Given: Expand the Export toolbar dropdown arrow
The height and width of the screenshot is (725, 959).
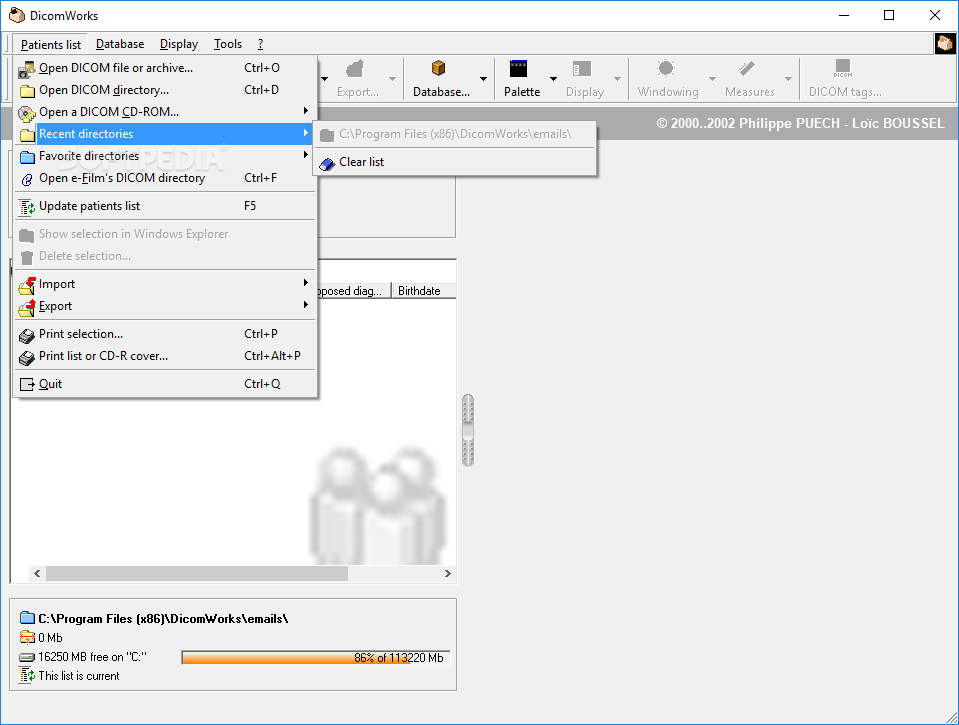Looking at the screenshot, I should tap(392, 78).
